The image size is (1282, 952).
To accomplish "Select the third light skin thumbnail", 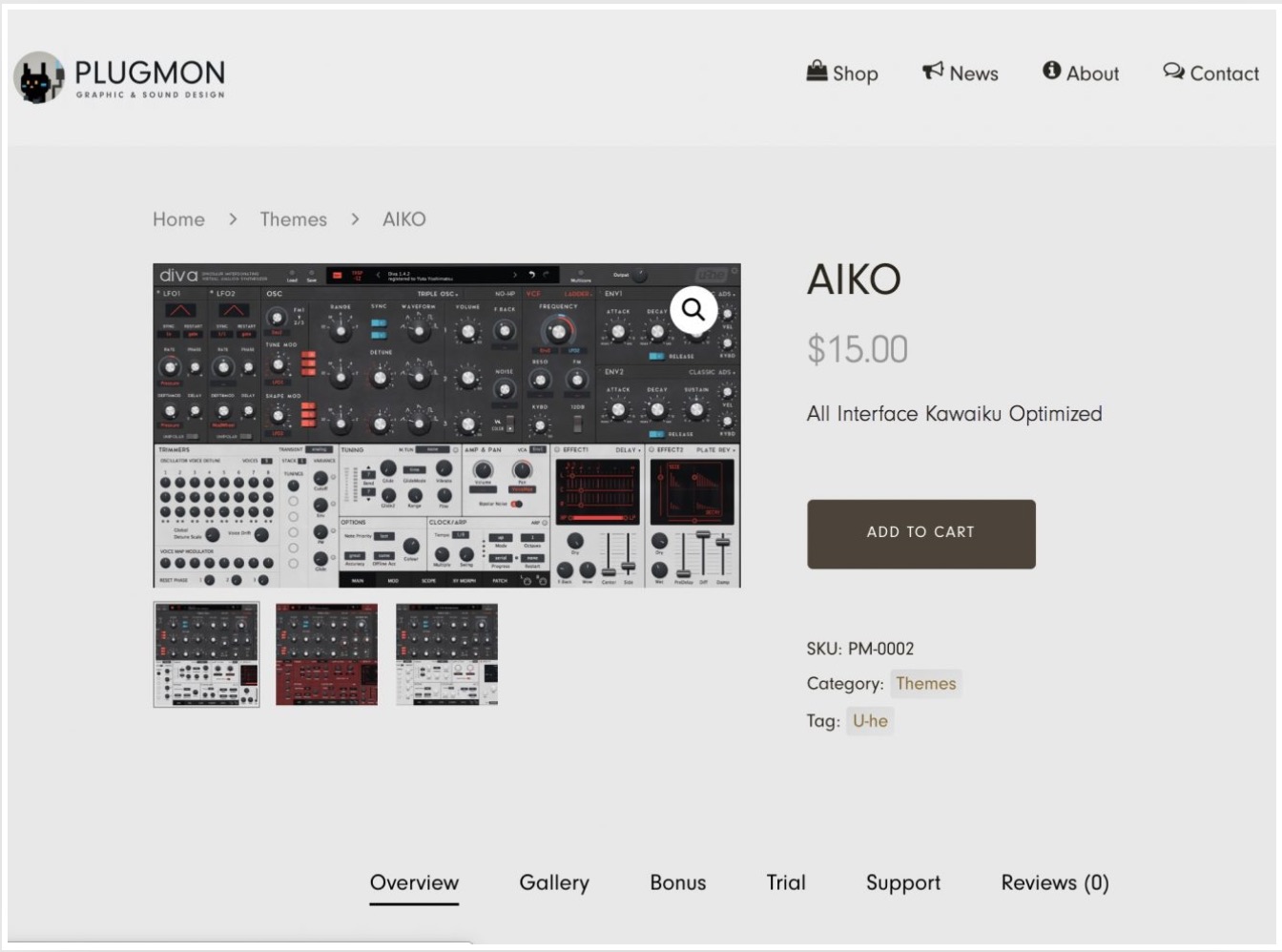I will point(446,654).
